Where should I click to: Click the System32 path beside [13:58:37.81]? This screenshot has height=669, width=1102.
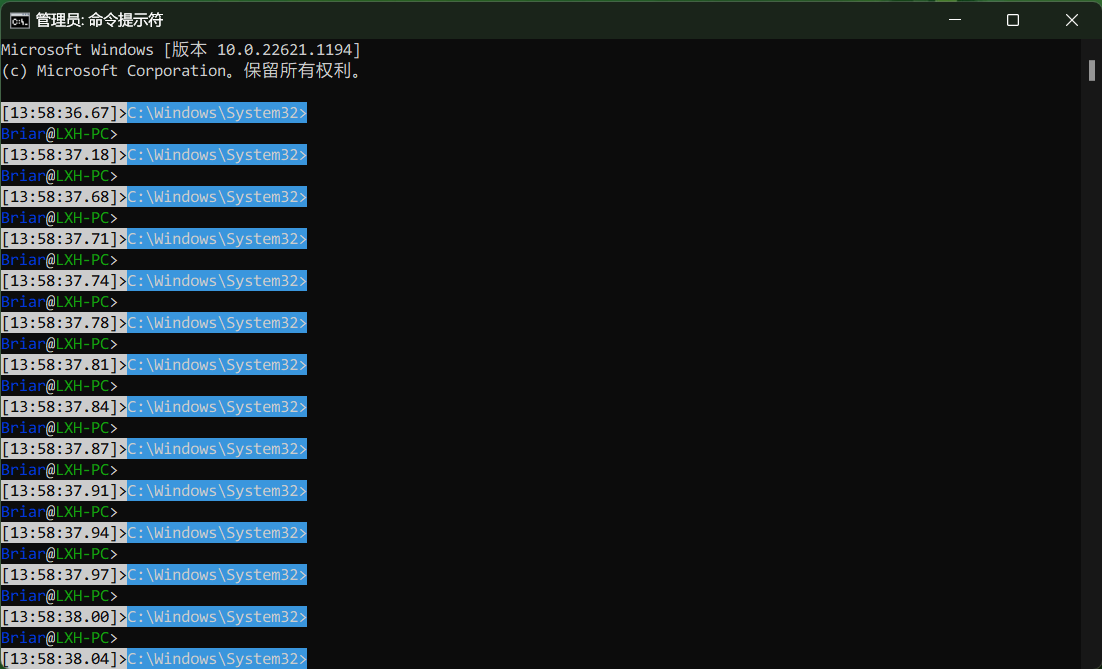click(x=217, y=365)
